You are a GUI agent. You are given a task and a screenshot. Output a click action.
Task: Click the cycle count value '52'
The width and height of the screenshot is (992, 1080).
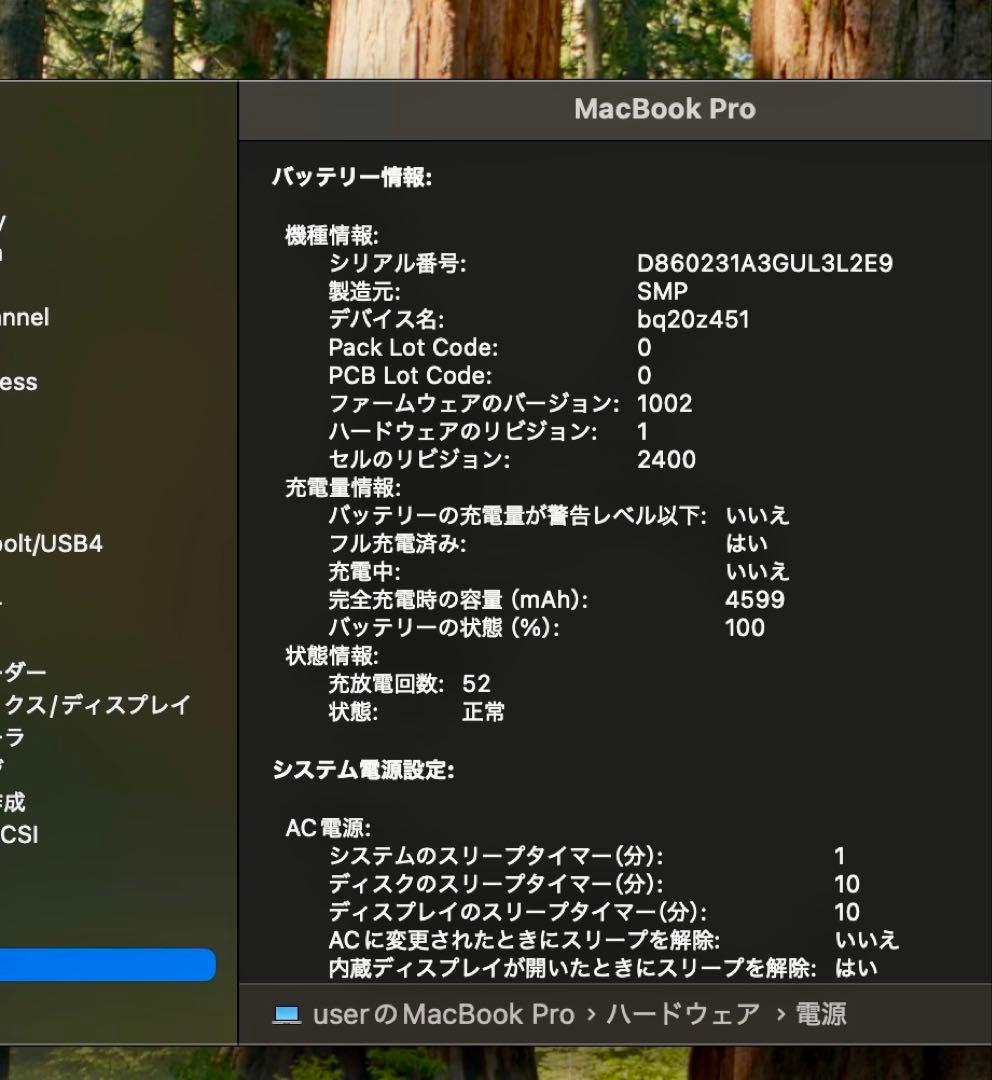(x=477, y=684)
